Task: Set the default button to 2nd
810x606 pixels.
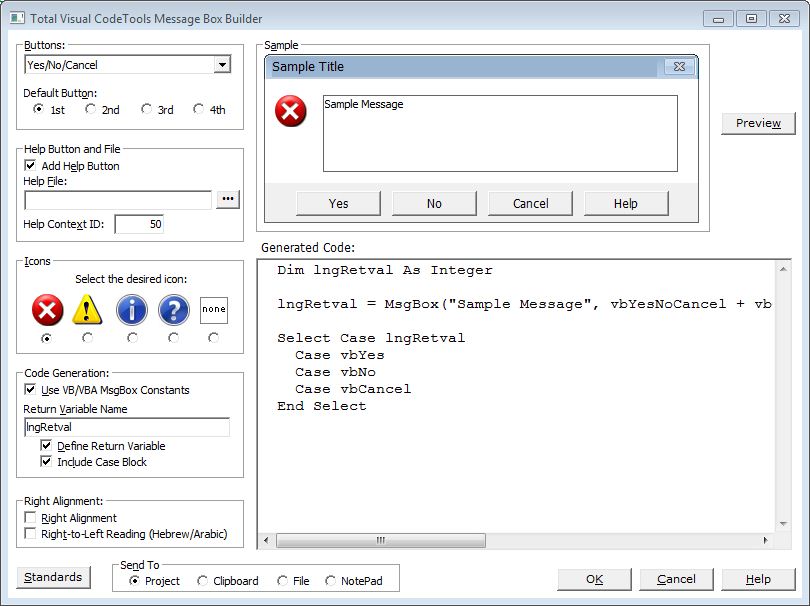Action: coord(91,110)
